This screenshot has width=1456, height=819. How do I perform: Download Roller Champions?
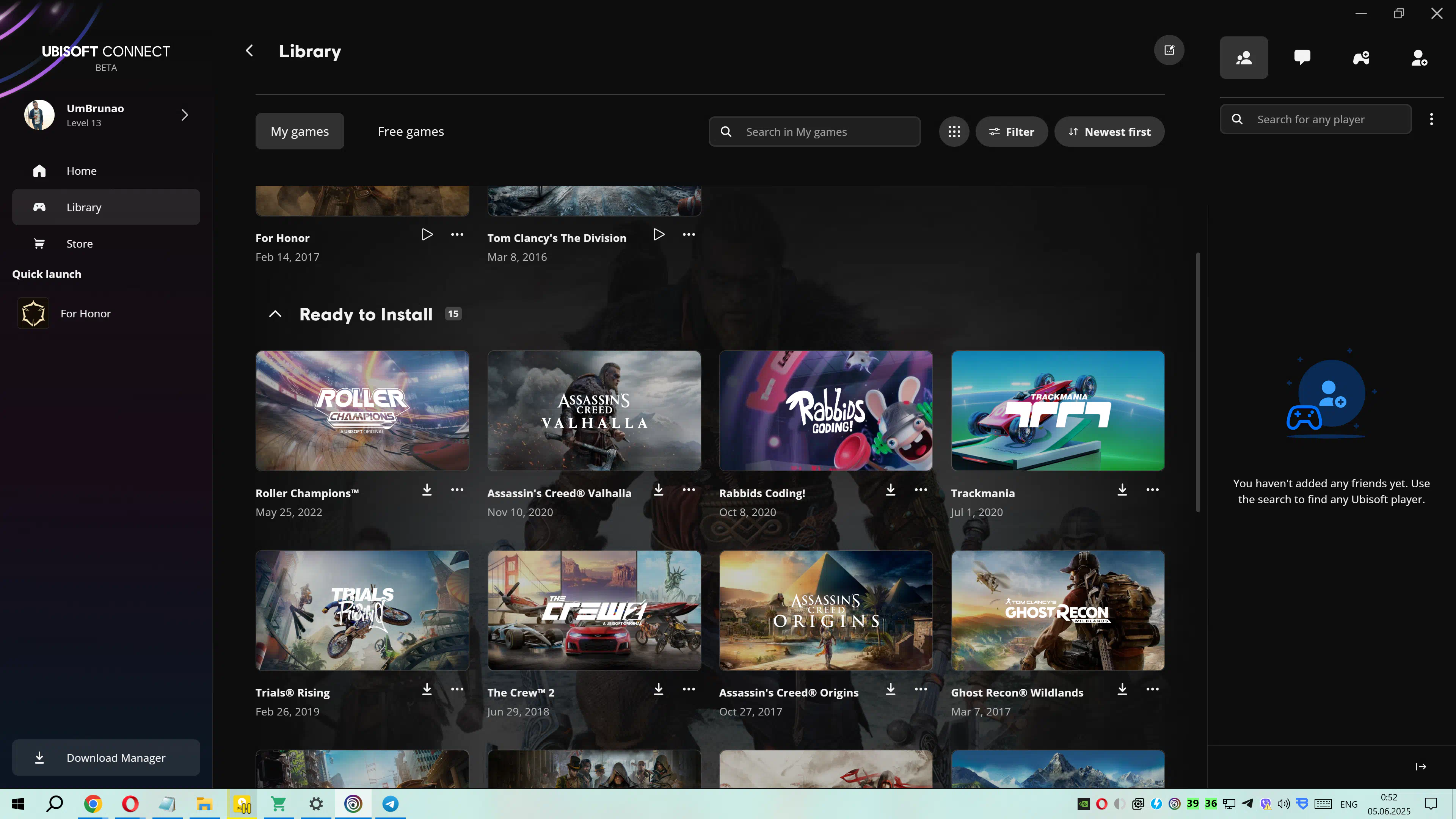click(x=427, y=490)
